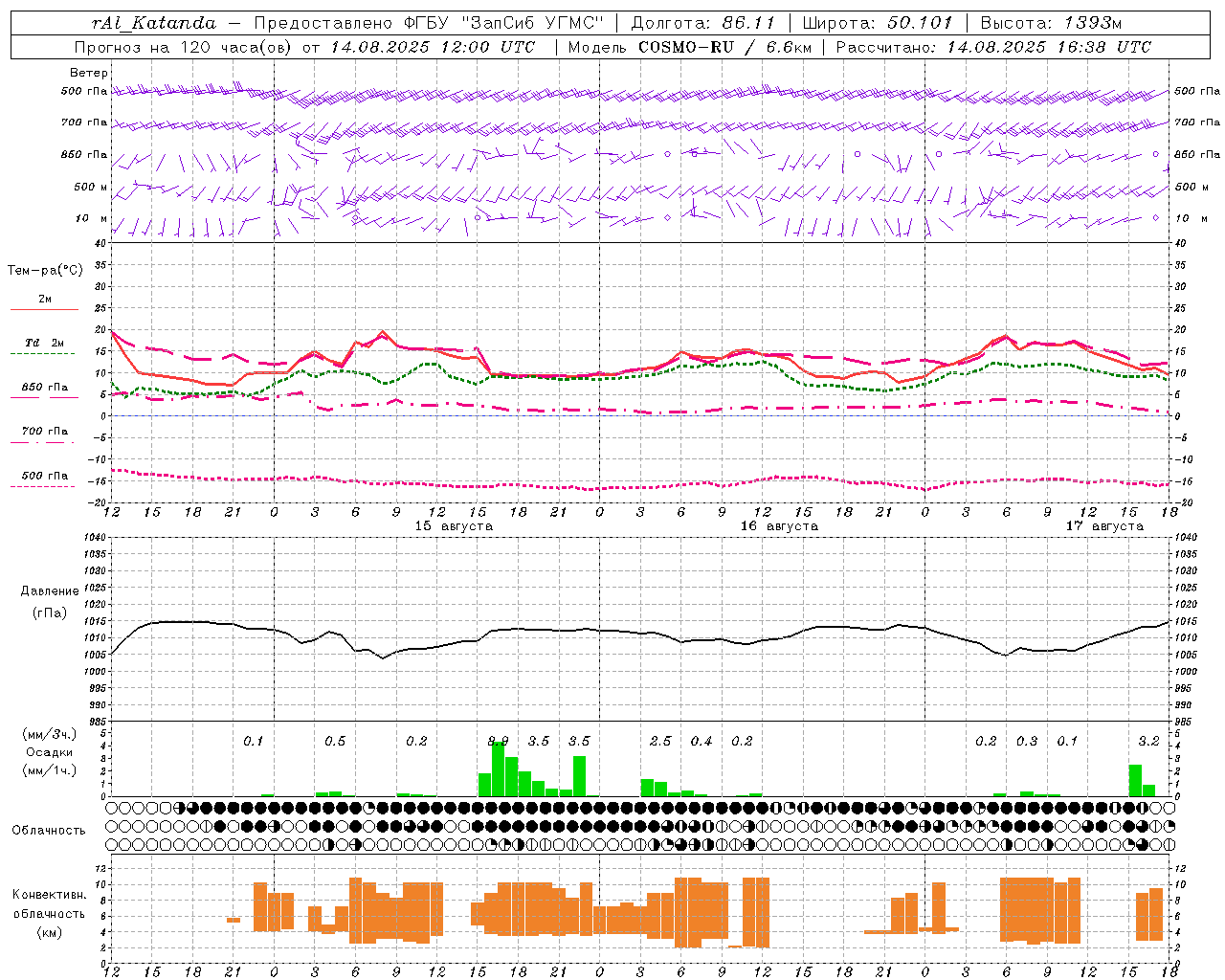Click the (гПа) pressure unit label
This screenshot has width=1225, height=980.
pos(50,613)
